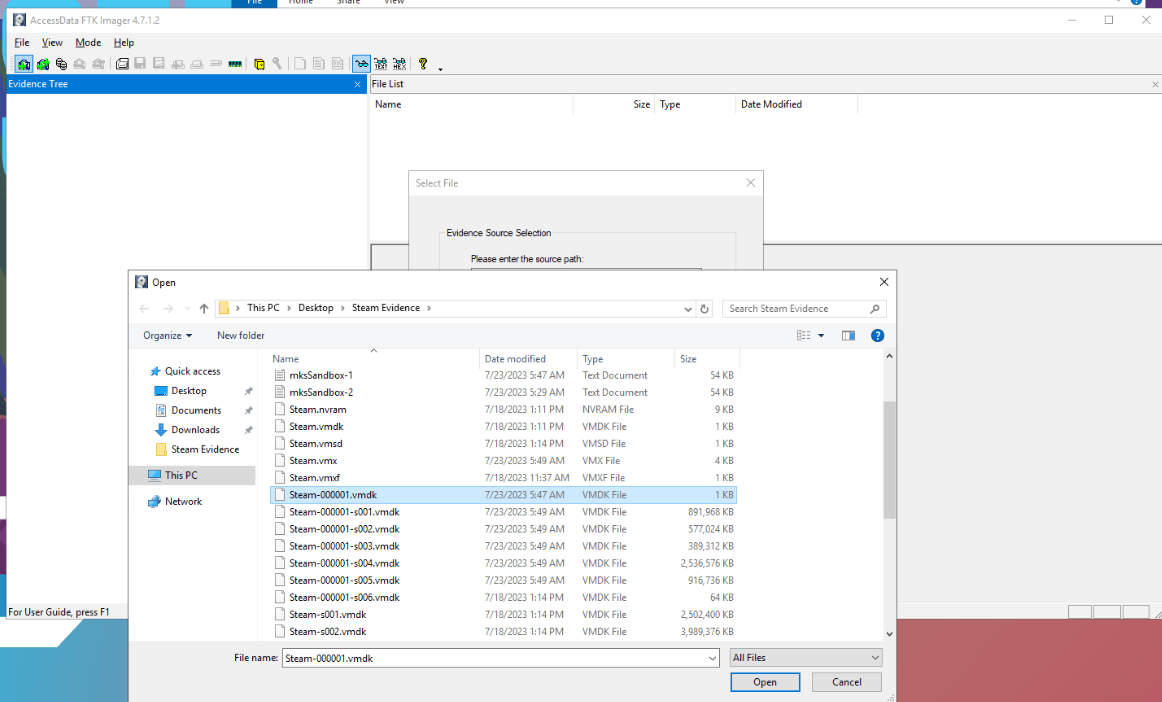The width and height of the screenshot is (1162, 702).
Task: Click the Open button
Action: [x=765, y=682]
